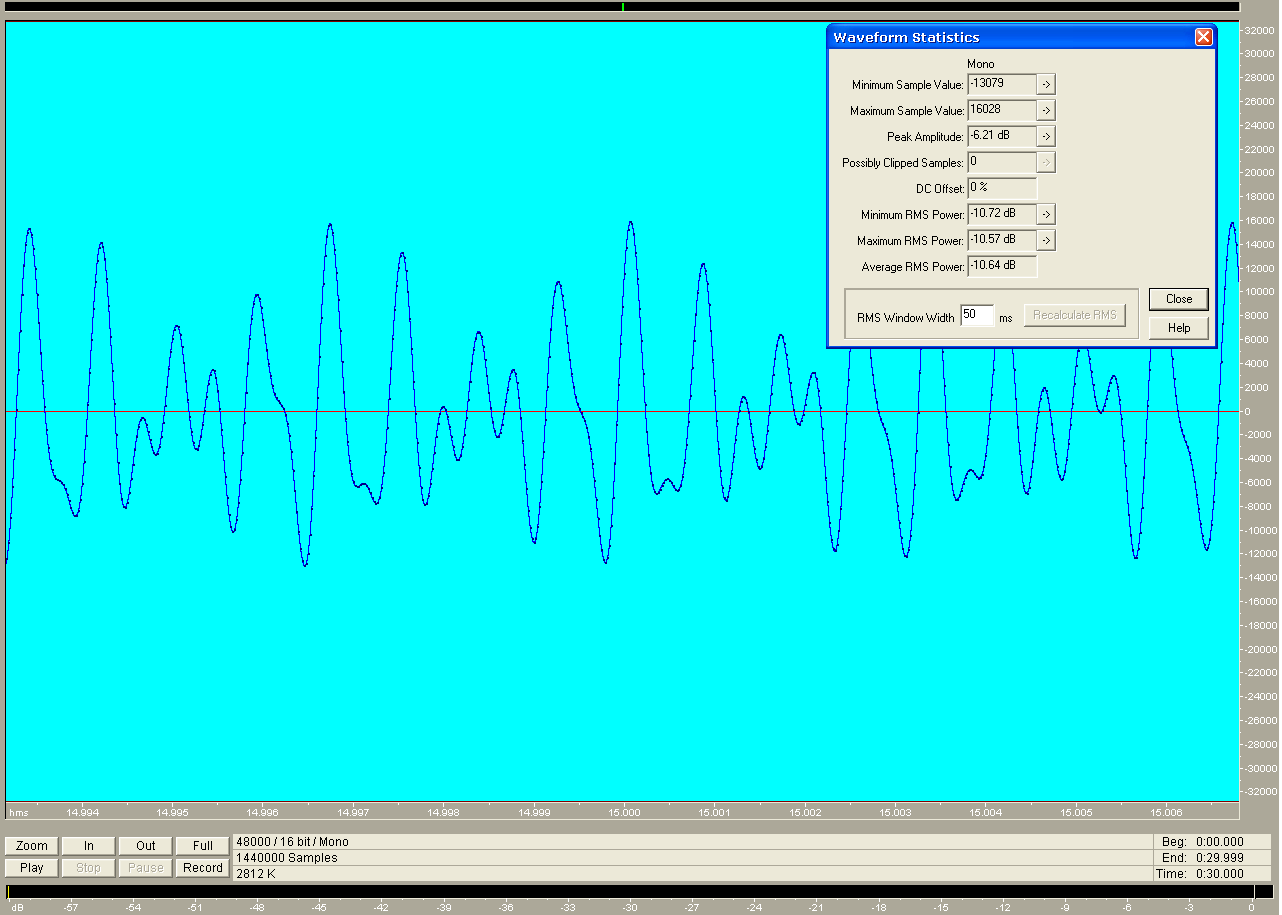Click the Possibly Clipped Samples value field

[1002, 162]
